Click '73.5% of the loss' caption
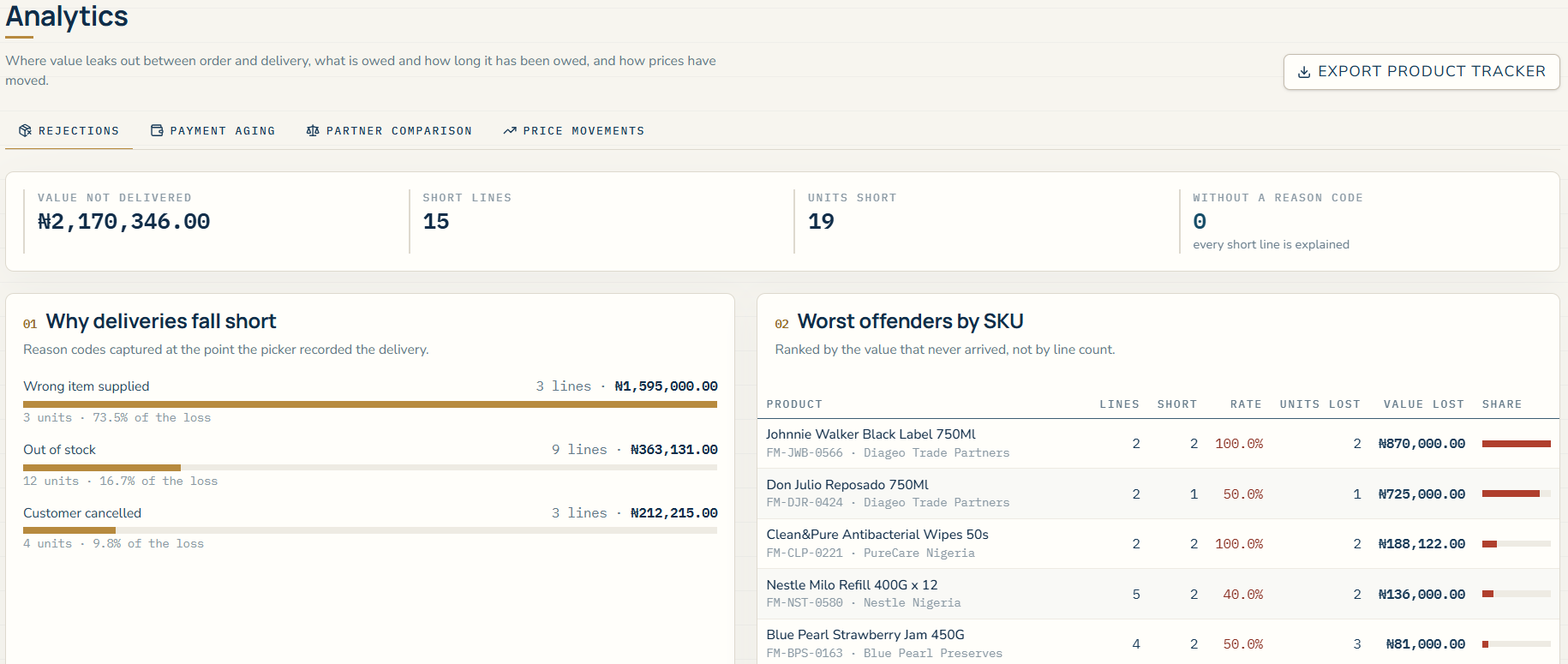Image resolution: width=1568 pixels, height=664 pixels. [x=152, y=418]
